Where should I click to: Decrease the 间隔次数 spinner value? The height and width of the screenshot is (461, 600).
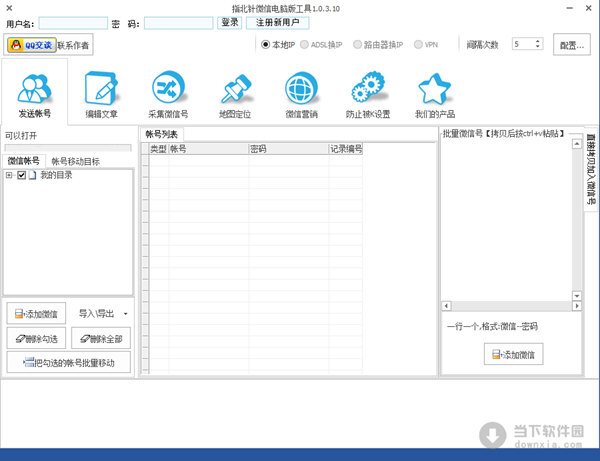[538, 46]
